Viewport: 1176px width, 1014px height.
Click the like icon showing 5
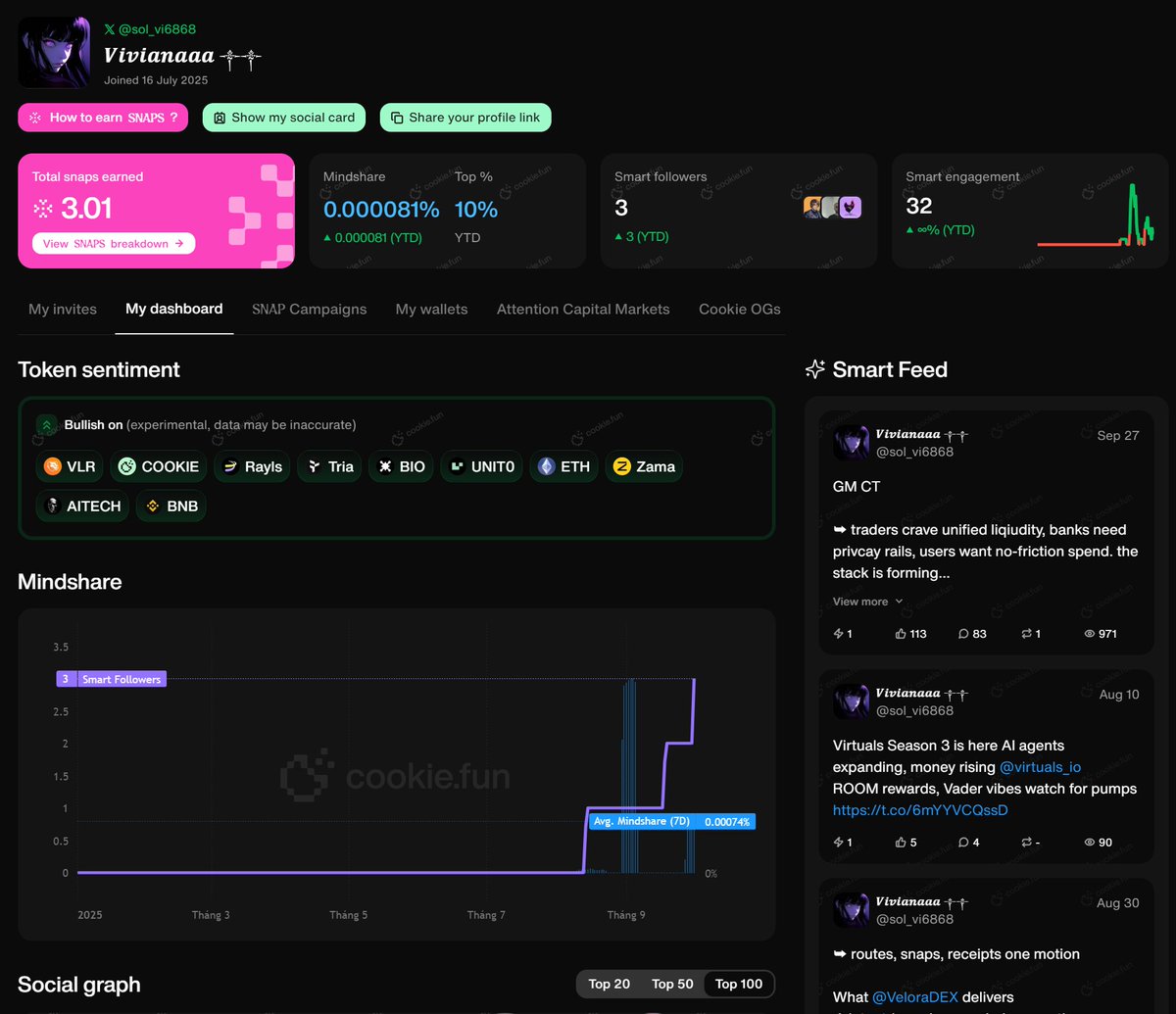(x=901, y=843)
